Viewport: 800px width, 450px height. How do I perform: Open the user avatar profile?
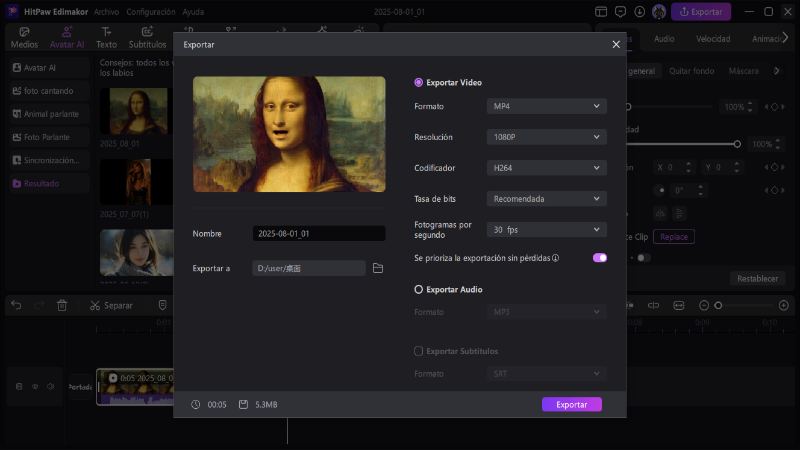coord(659,12)
